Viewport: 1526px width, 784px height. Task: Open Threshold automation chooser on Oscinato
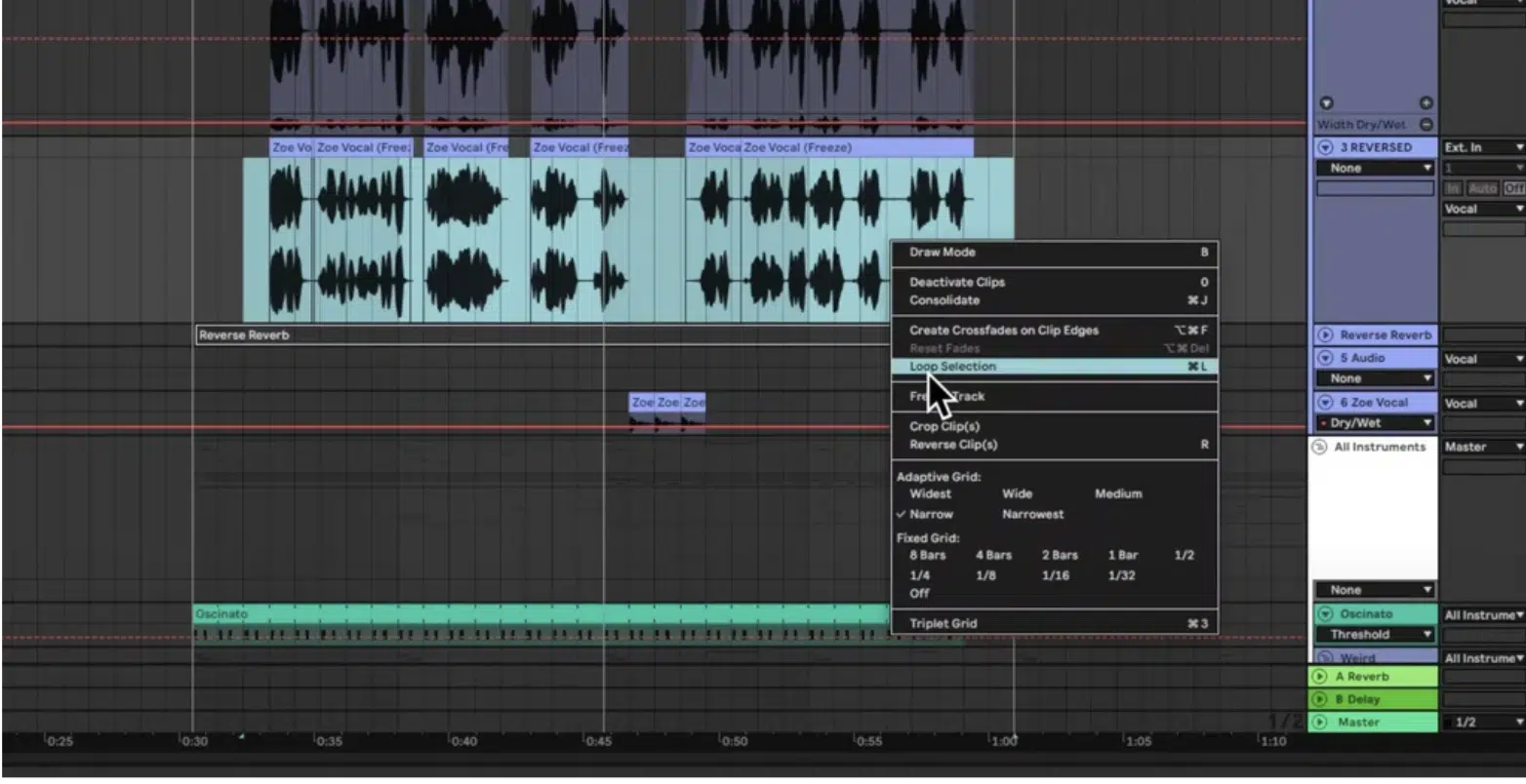point(1375,634)
